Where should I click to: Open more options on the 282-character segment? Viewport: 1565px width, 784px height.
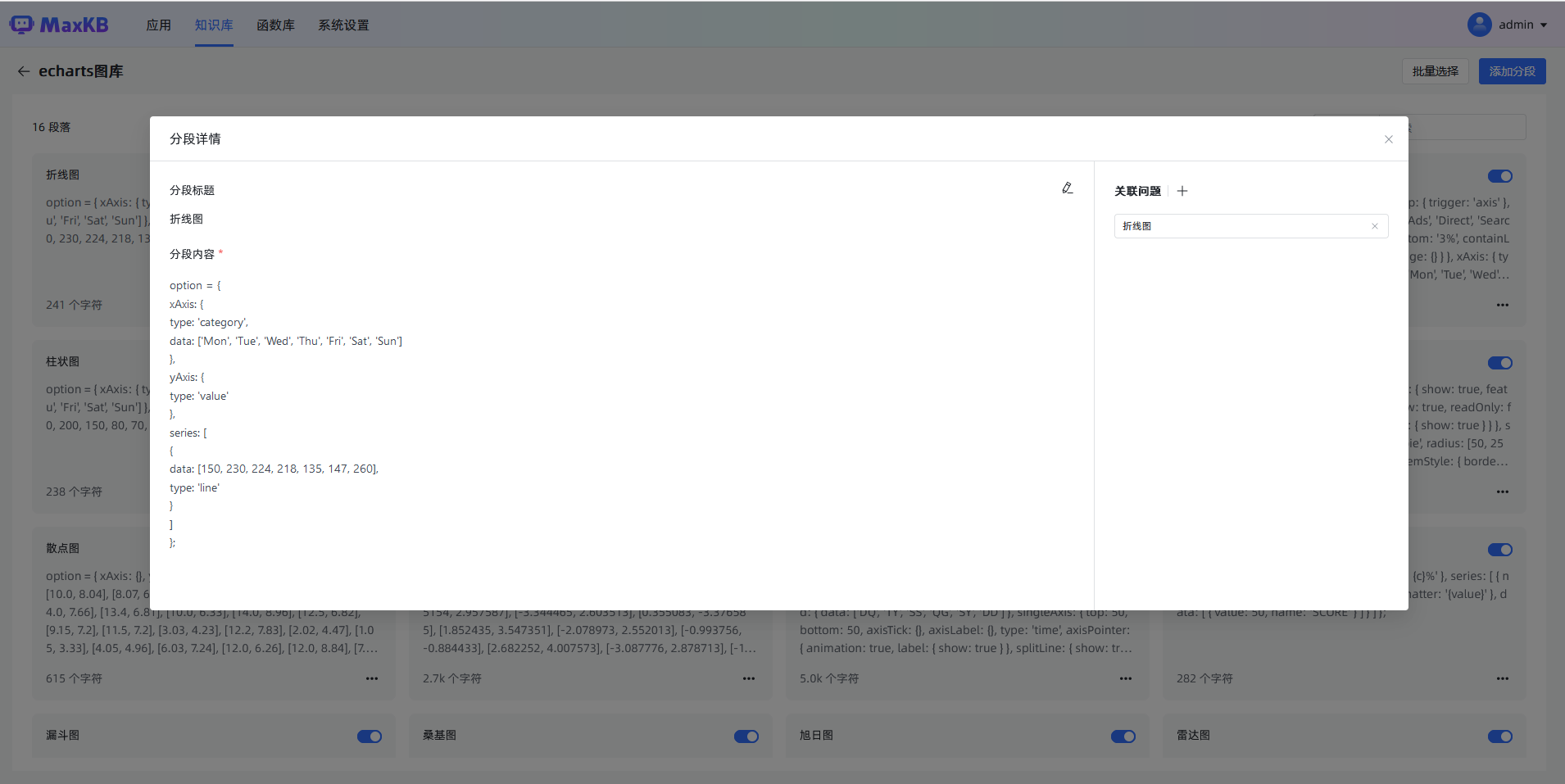coord(1503,678)
